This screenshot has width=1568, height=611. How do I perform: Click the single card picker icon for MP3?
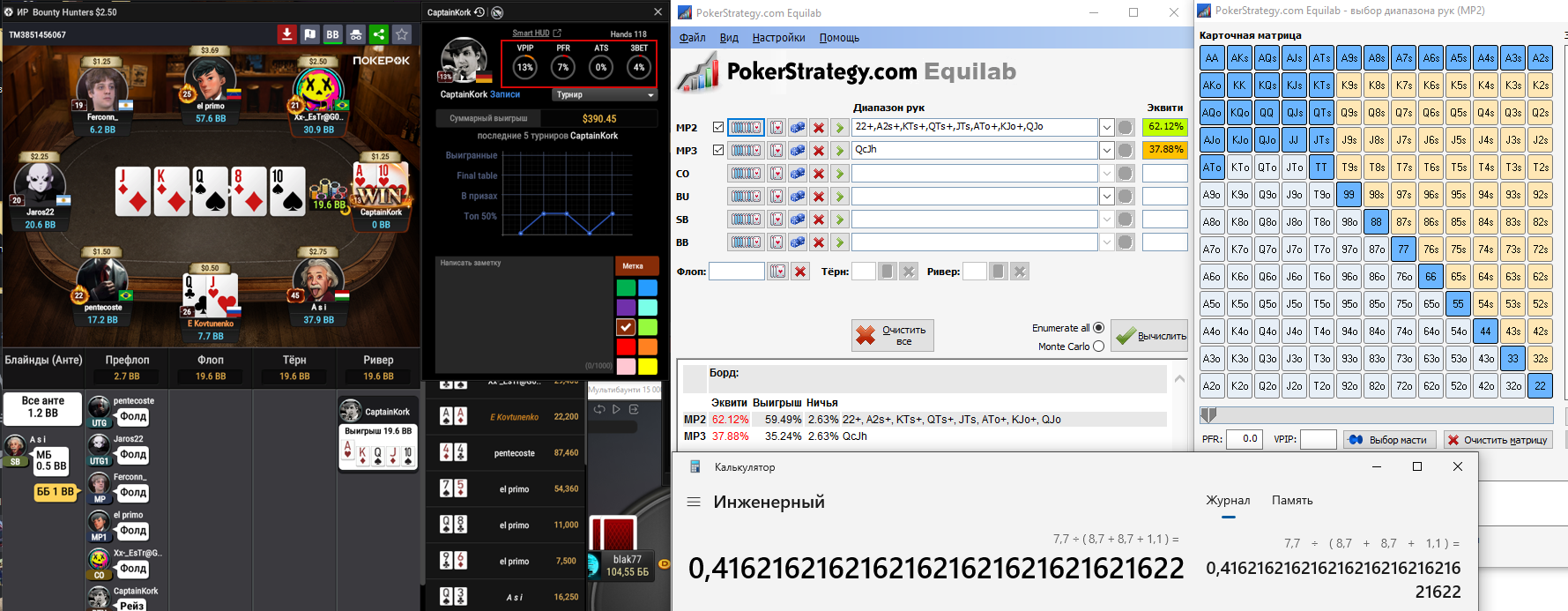click(777, 151)
